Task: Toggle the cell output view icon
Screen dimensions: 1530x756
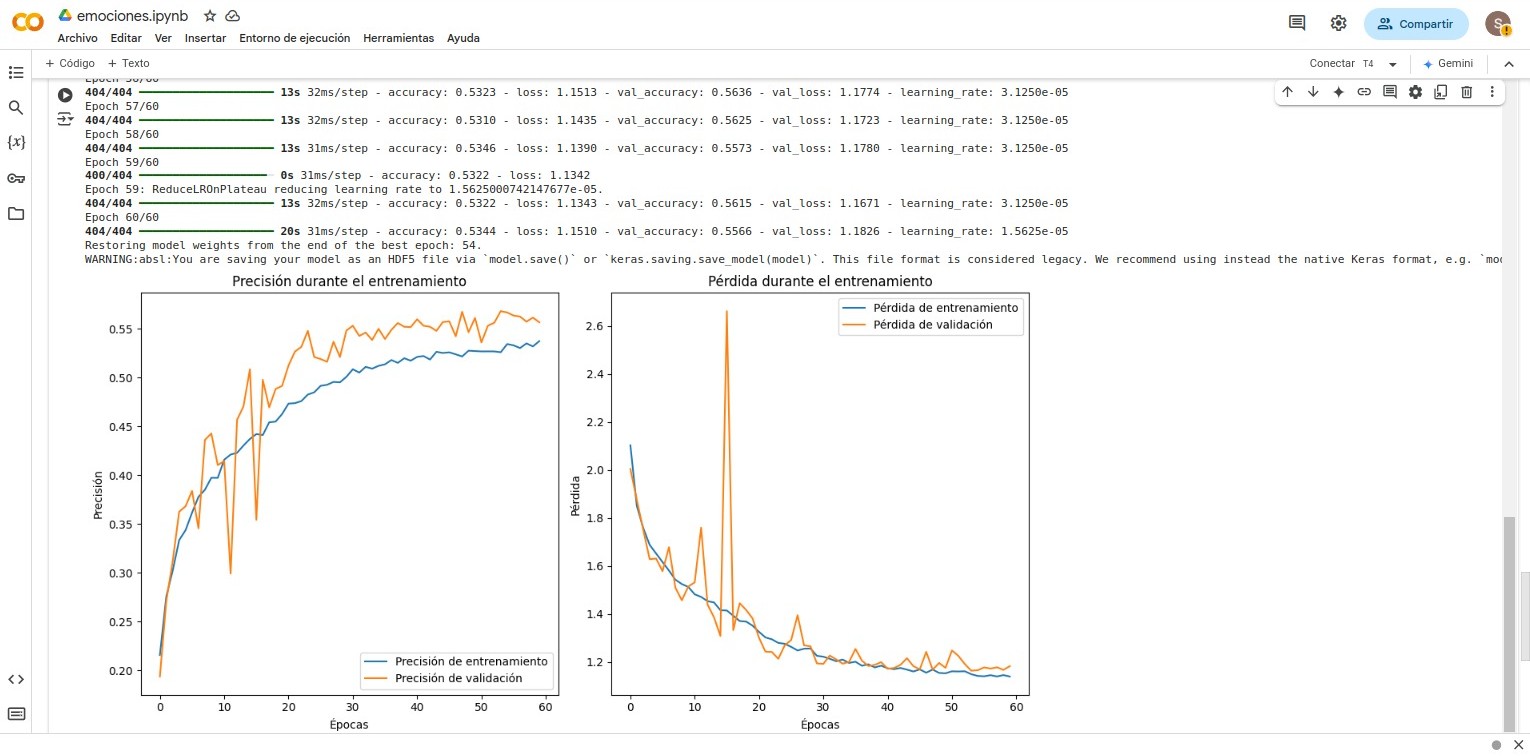Action: click(65, 119)
